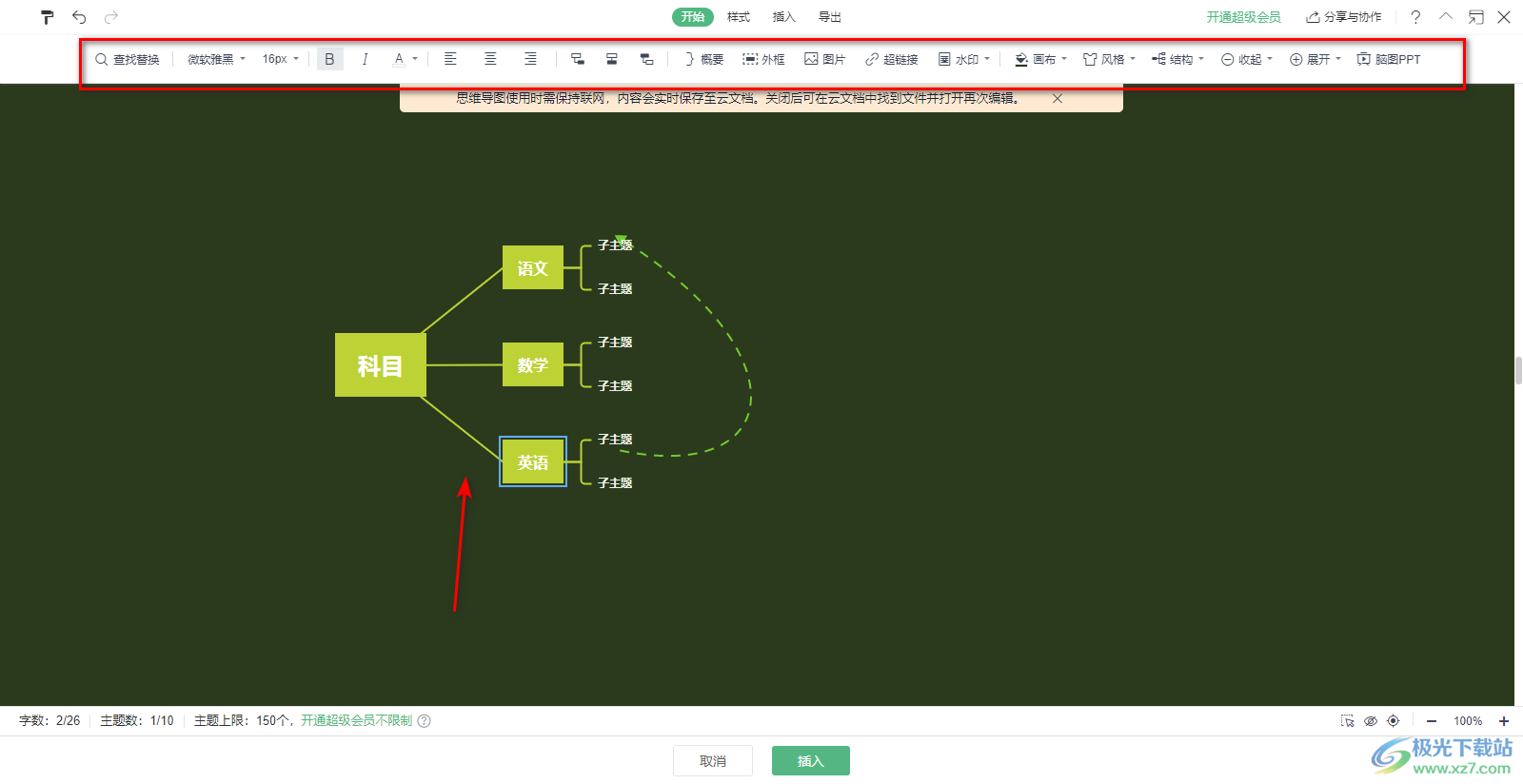1523x784 pixels.
Task: Insert a sibling topic node
Action: tap(612, 59)
